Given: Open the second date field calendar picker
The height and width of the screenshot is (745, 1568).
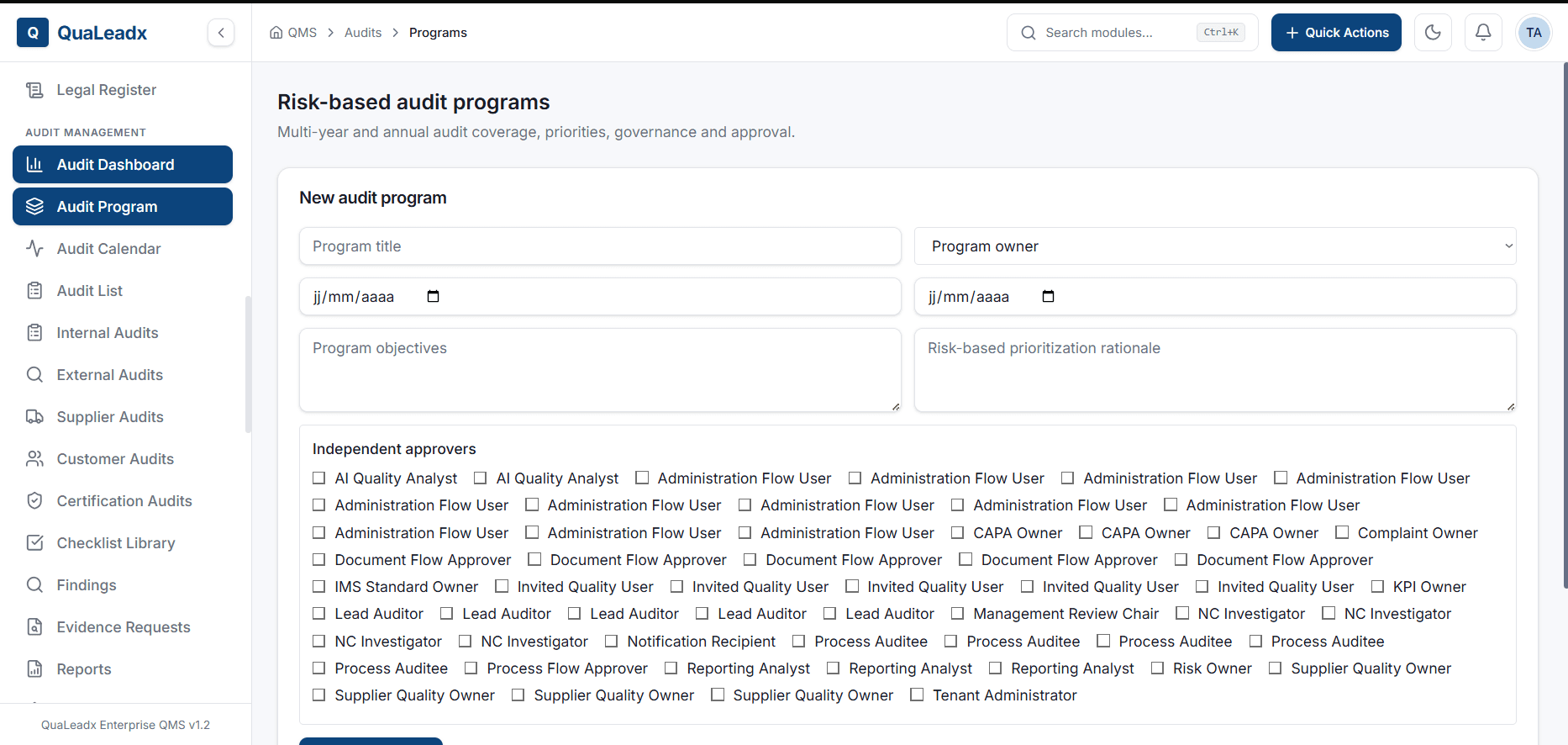Looking at the screenshot, I should (1048, 296).
